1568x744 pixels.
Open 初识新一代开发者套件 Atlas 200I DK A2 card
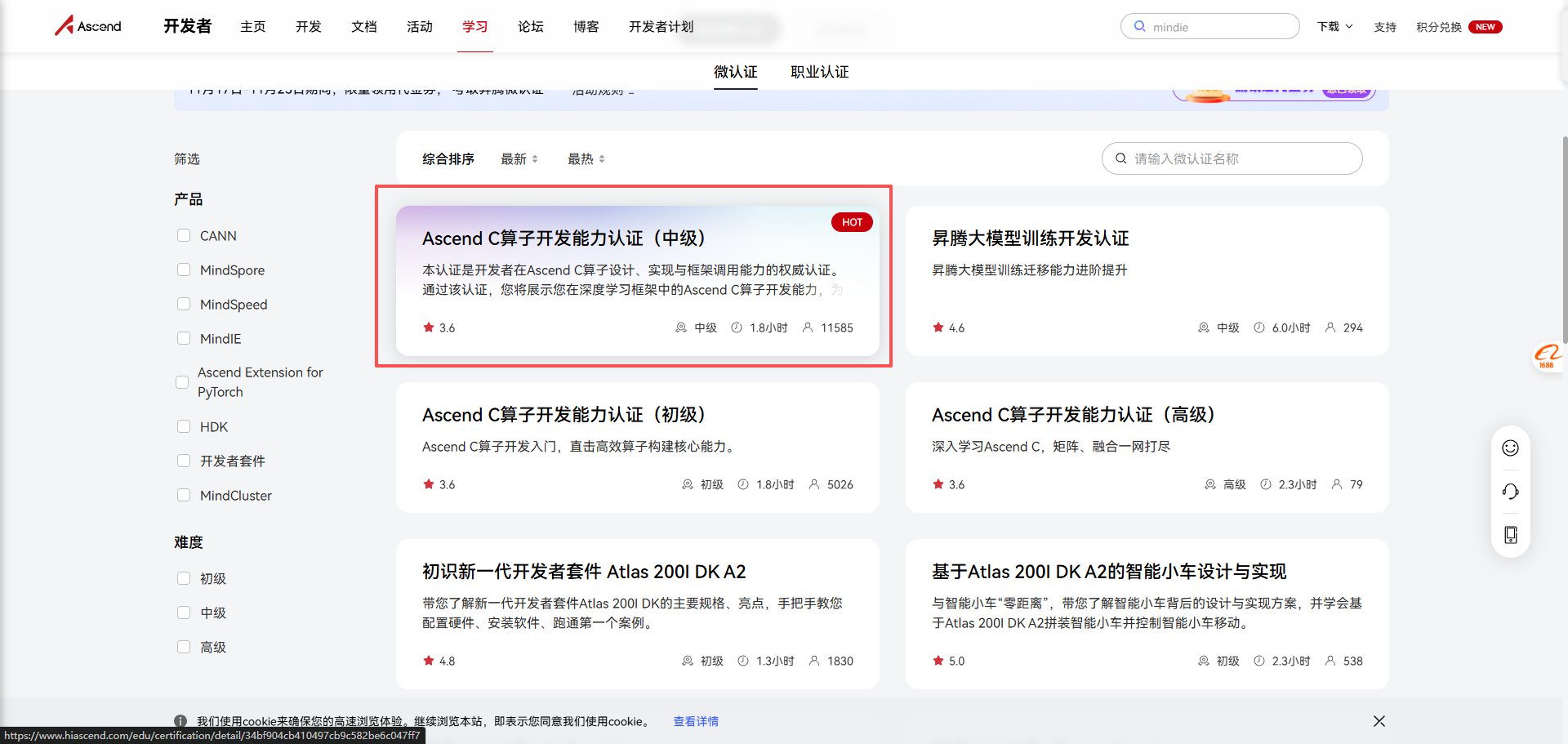(x=638, y=614)
